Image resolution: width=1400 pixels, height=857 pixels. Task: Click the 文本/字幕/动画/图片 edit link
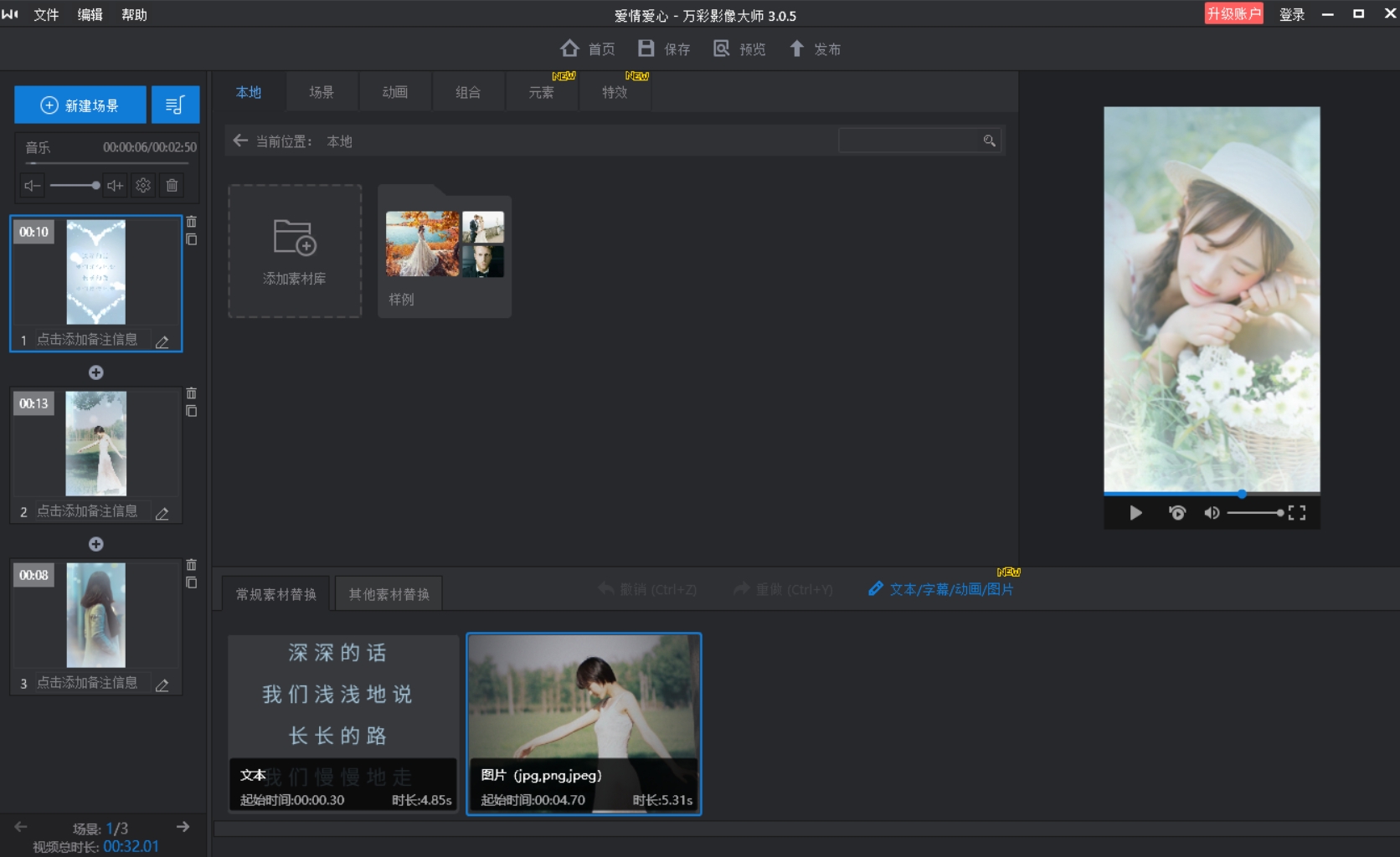941,589
